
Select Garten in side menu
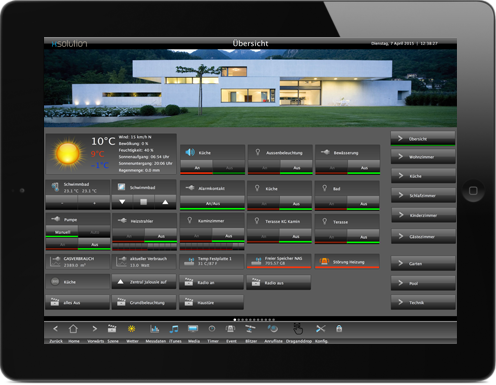coord(423,263)
